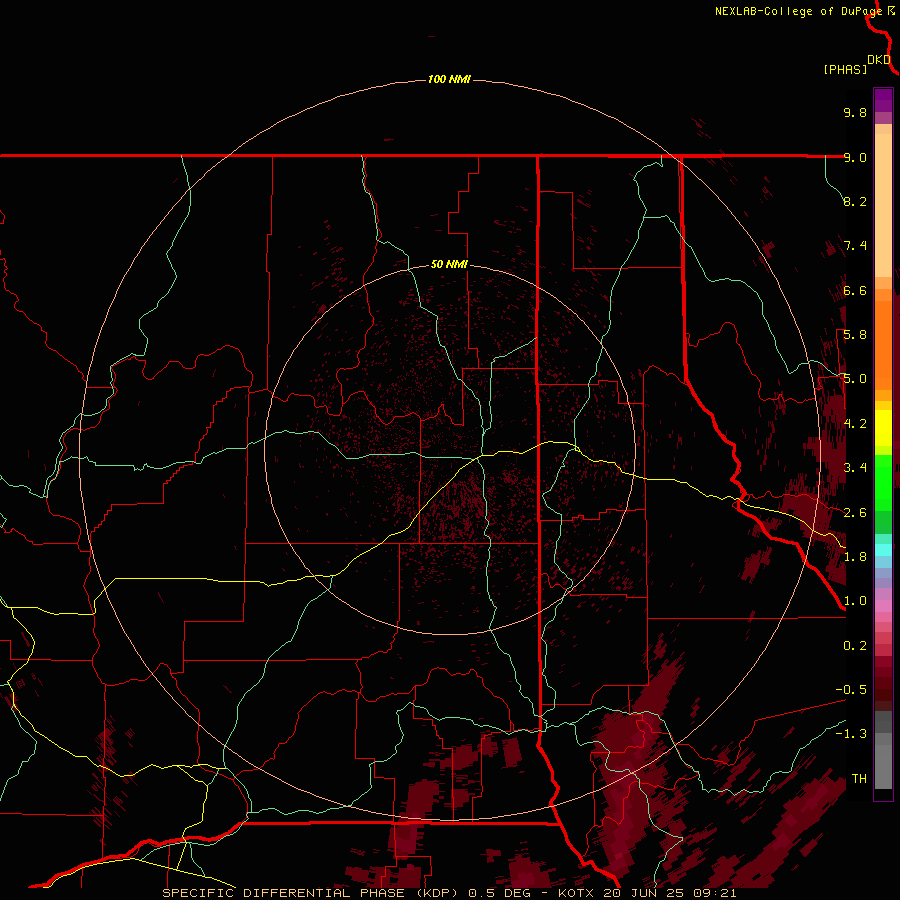Click the 50 NMI range ring label
This screenshot has width=900, height=900.
click(x=449, y=264)
